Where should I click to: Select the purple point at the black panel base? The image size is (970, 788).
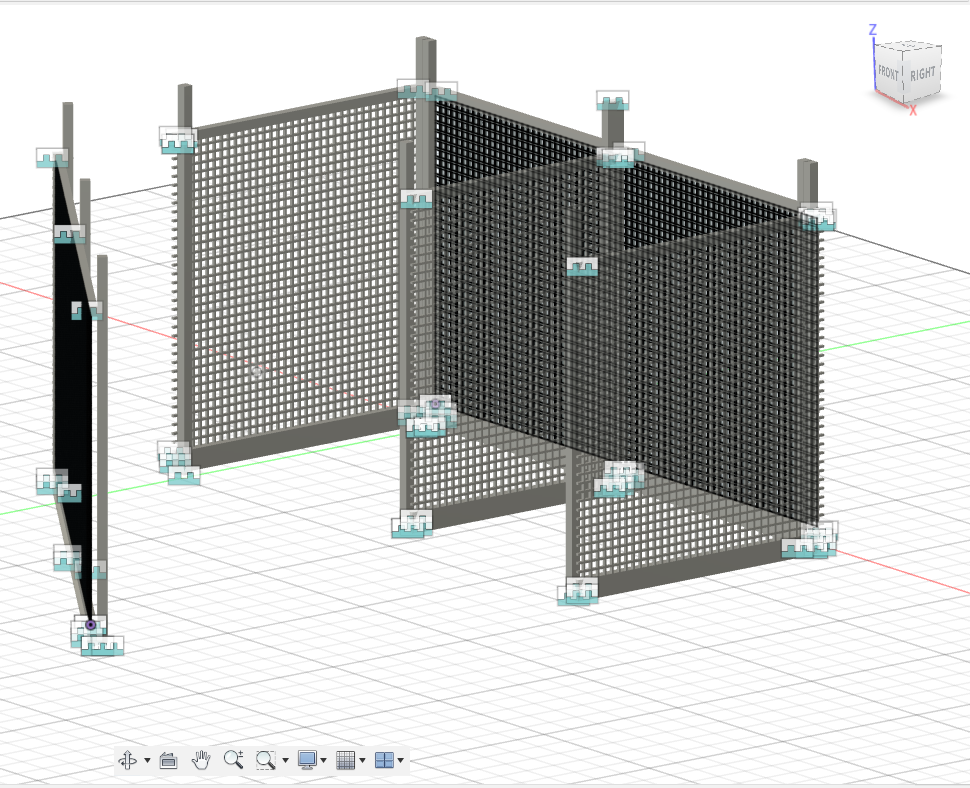click(x=91, y=625)
